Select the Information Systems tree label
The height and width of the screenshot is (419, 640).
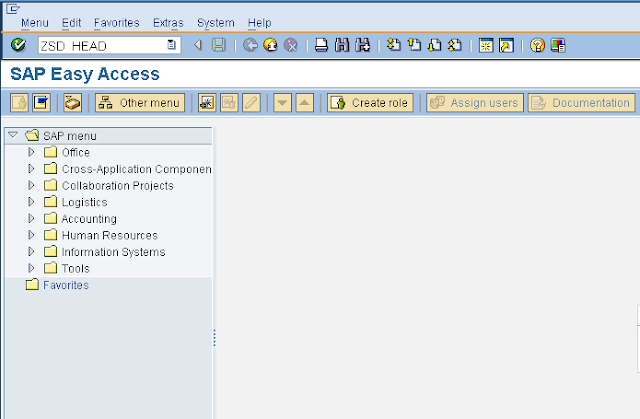113,252
